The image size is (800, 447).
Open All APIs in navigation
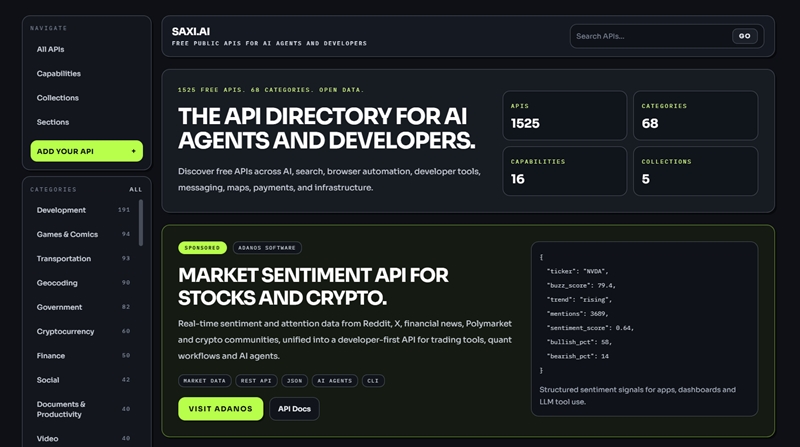point(51,49)
